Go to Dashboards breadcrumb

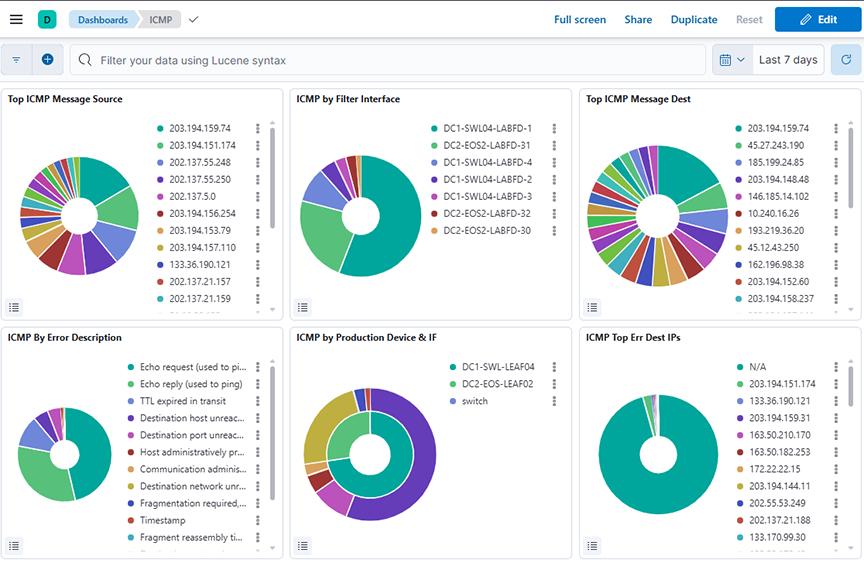click(x=103, y=19)
